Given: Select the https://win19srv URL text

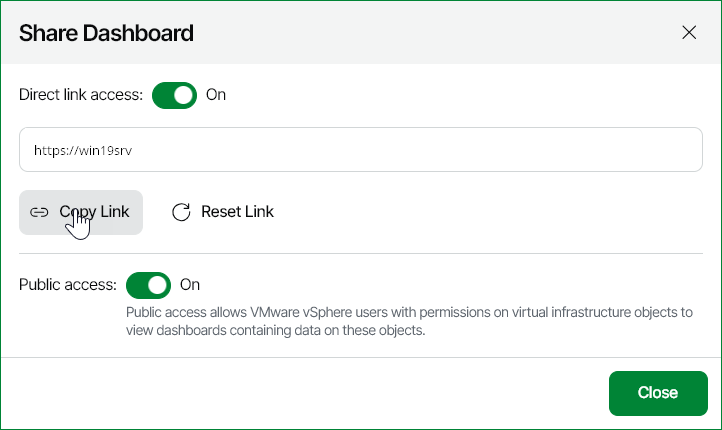Looking at the screenshot, I should (x=83, y=151).
